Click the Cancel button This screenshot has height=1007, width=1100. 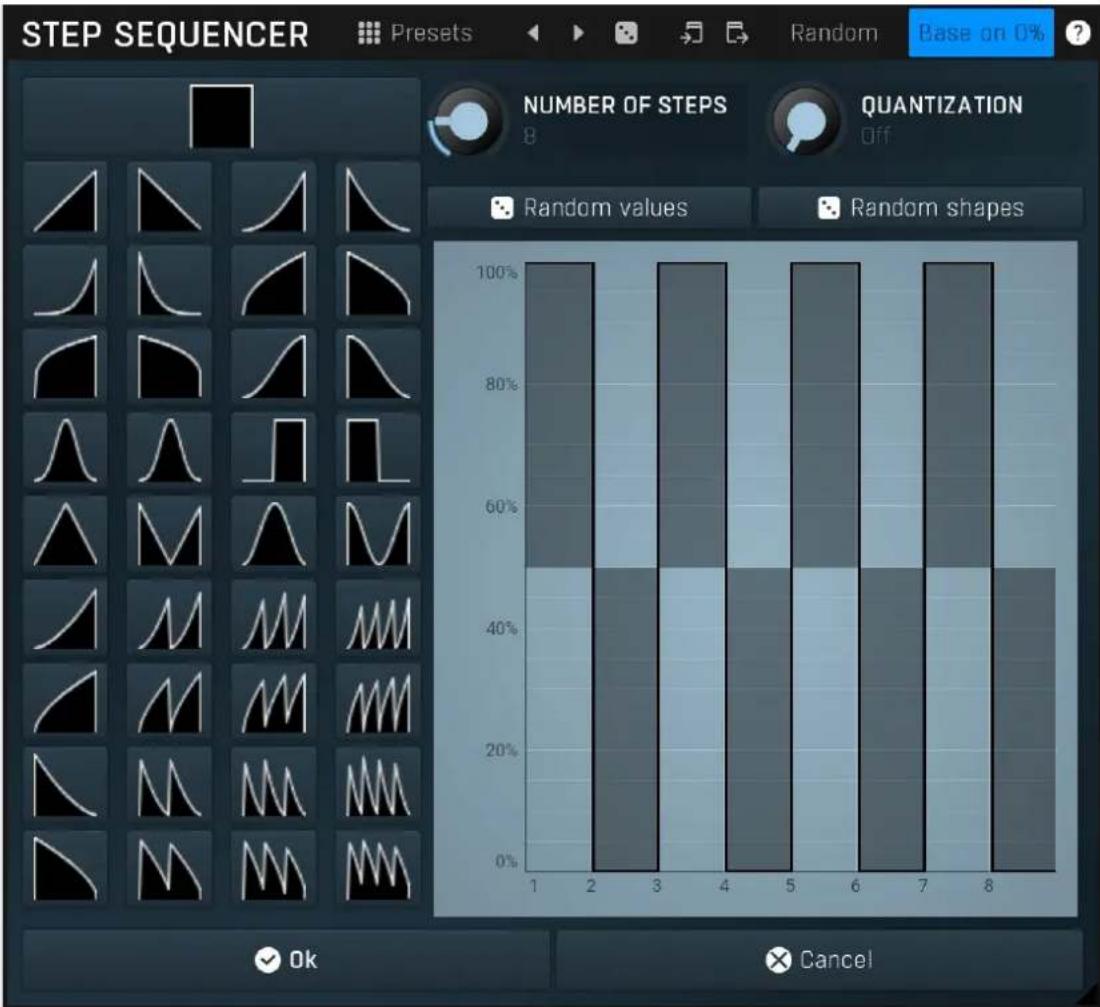[819, 959]
